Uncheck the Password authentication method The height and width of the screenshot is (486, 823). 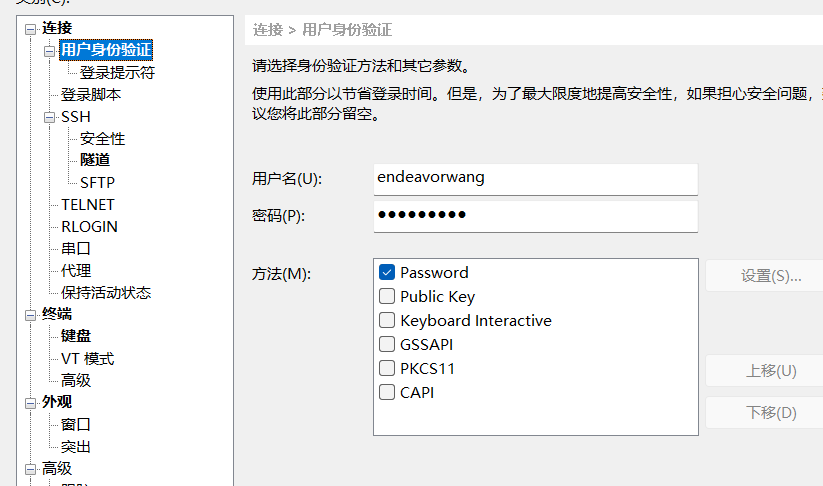point(387,272)
